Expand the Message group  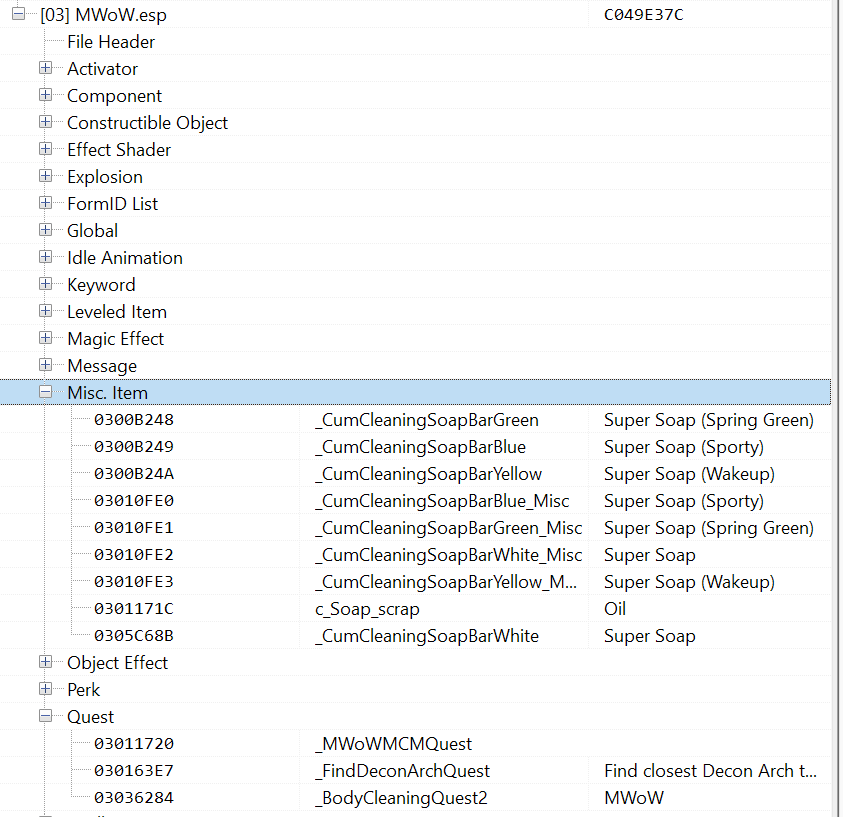click(x=46, y=364)
